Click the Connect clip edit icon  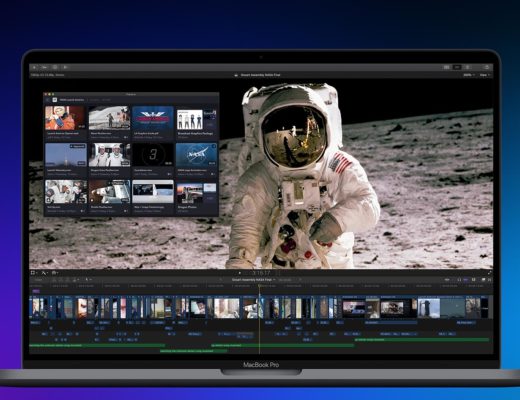[55, 280]
